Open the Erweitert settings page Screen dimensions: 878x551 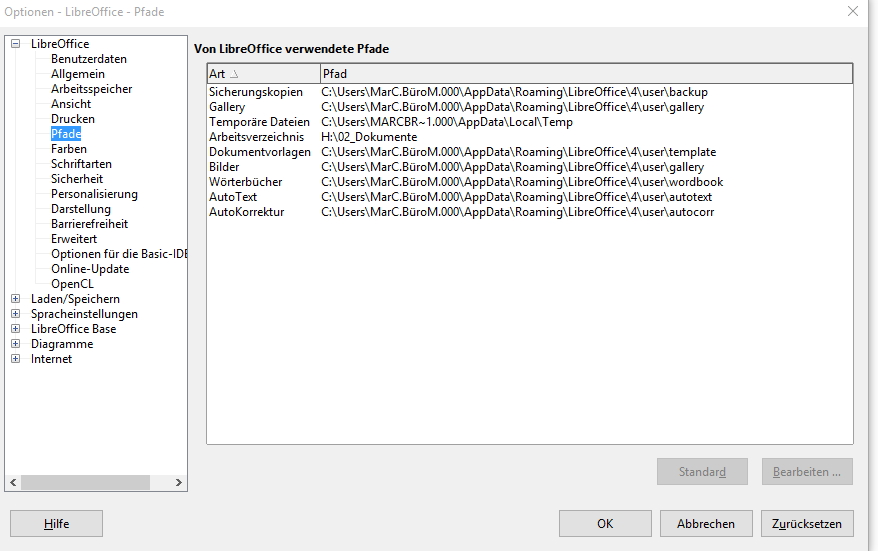pos(74,239)
